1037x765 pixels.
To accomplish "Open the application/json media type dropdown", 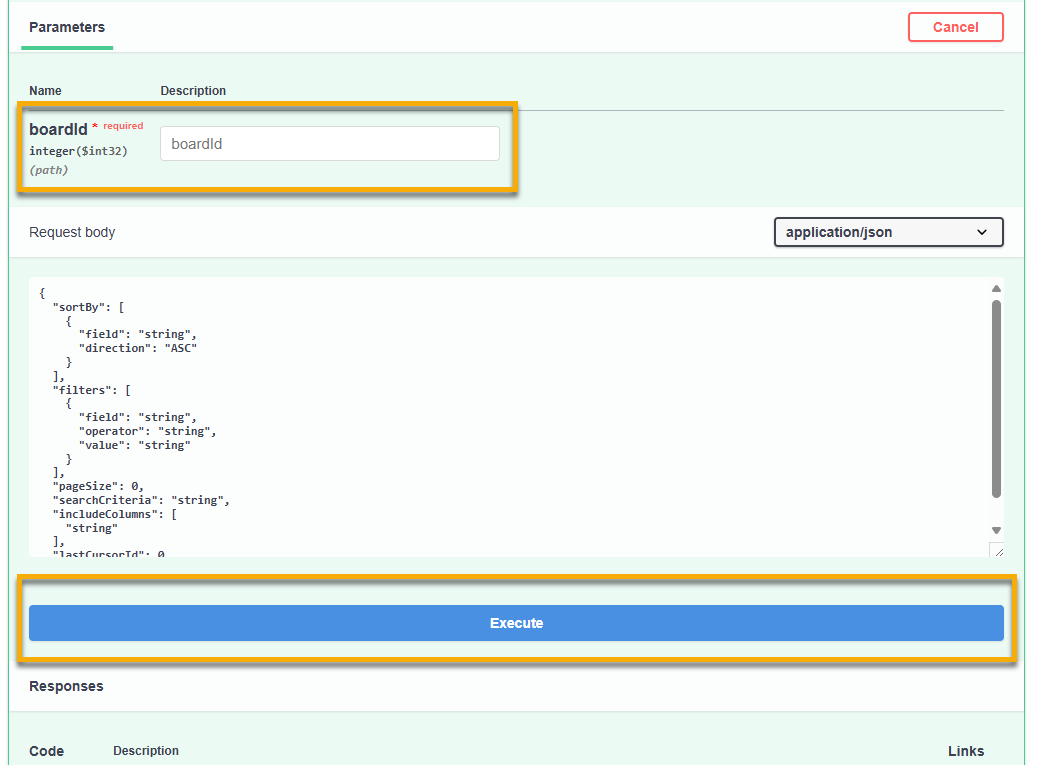I will coord(886,231).
